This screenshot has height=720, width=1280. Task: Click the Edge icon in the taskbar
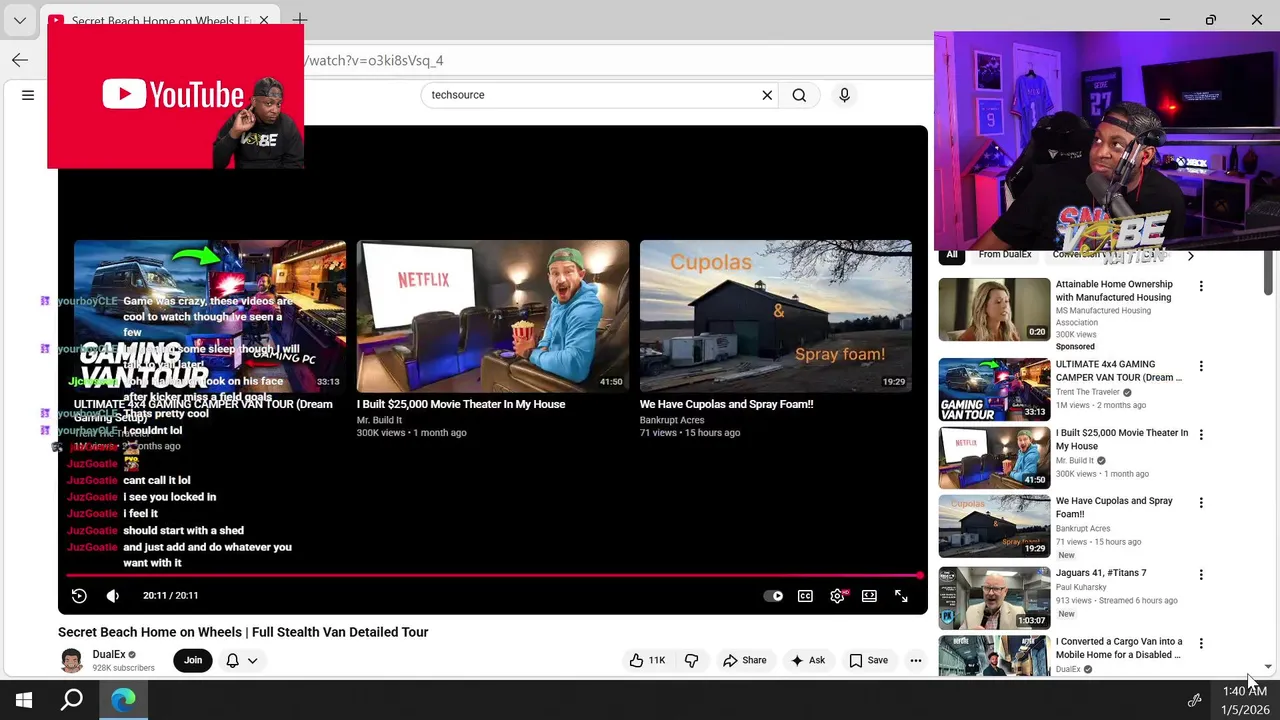123,700
